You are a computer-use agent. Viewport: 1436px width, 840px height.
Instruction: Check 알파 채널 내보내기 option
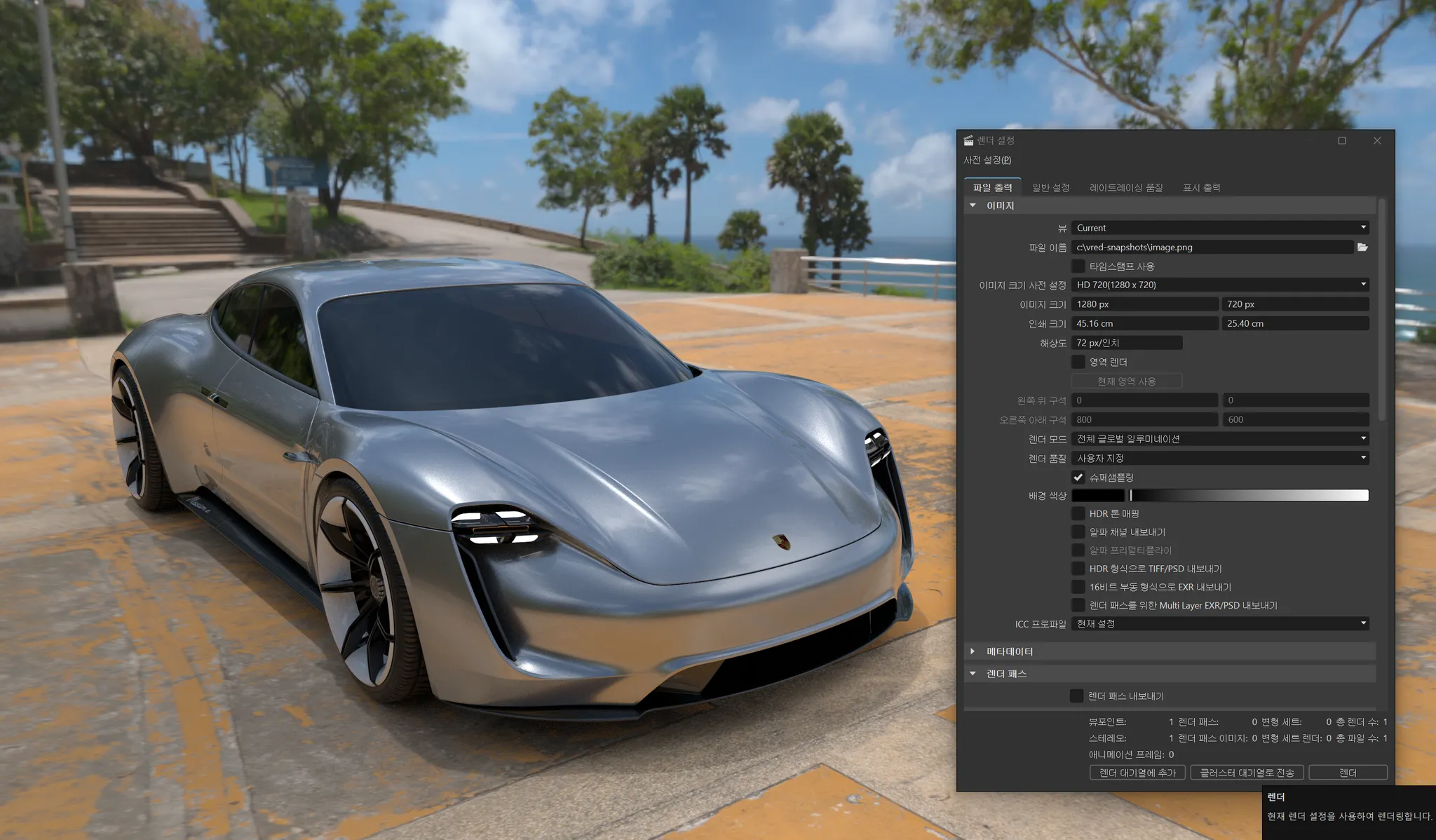point(1078,532)
